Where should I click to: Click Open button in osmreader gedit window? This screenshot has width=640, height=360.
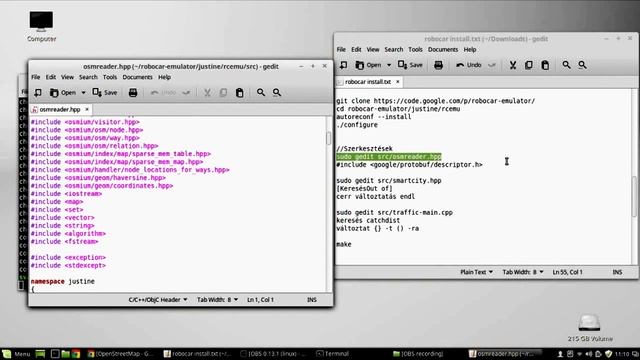(x=63, y=93)
